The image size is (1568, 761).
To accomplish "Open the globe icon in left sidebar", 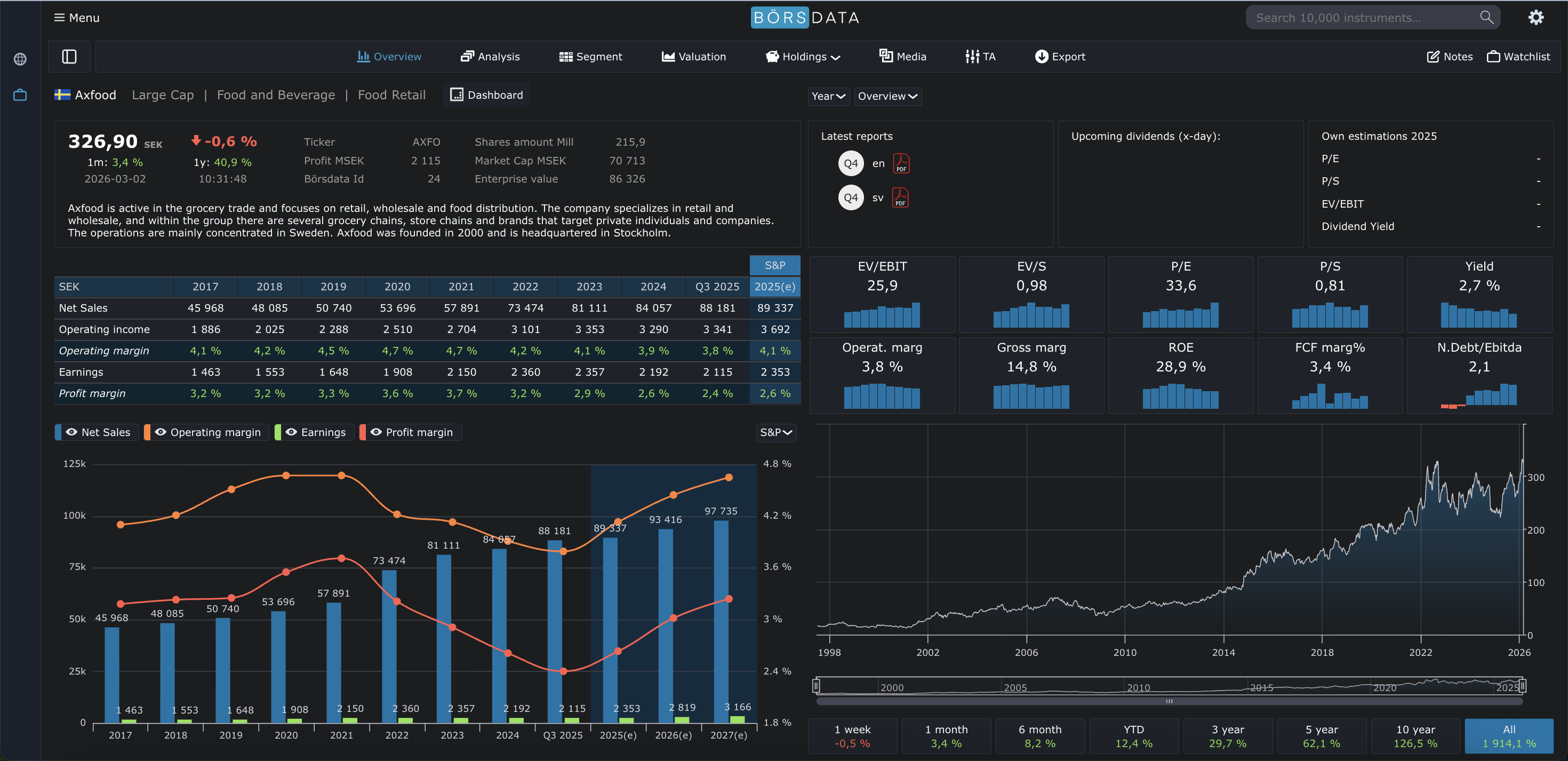I will coord(20,59).
